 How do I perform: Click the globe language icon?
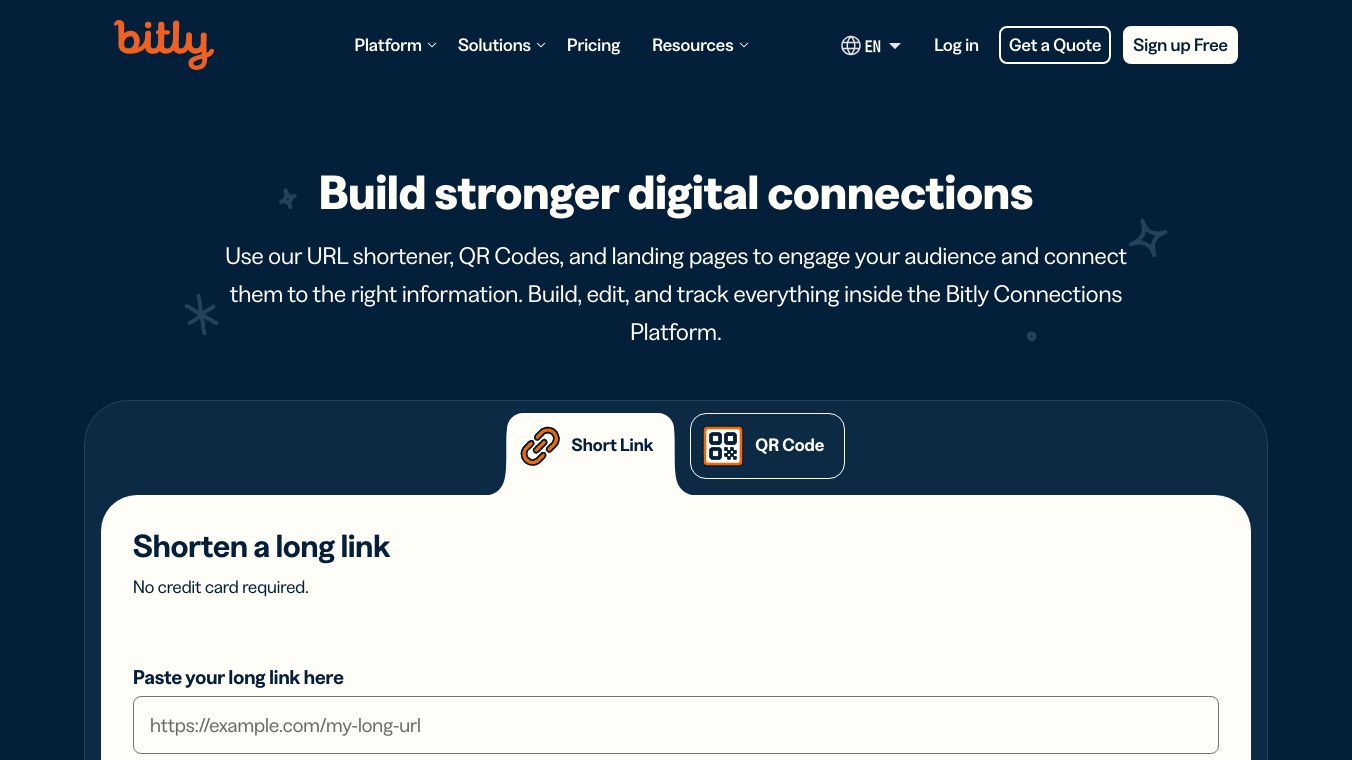tap(851, 45)
